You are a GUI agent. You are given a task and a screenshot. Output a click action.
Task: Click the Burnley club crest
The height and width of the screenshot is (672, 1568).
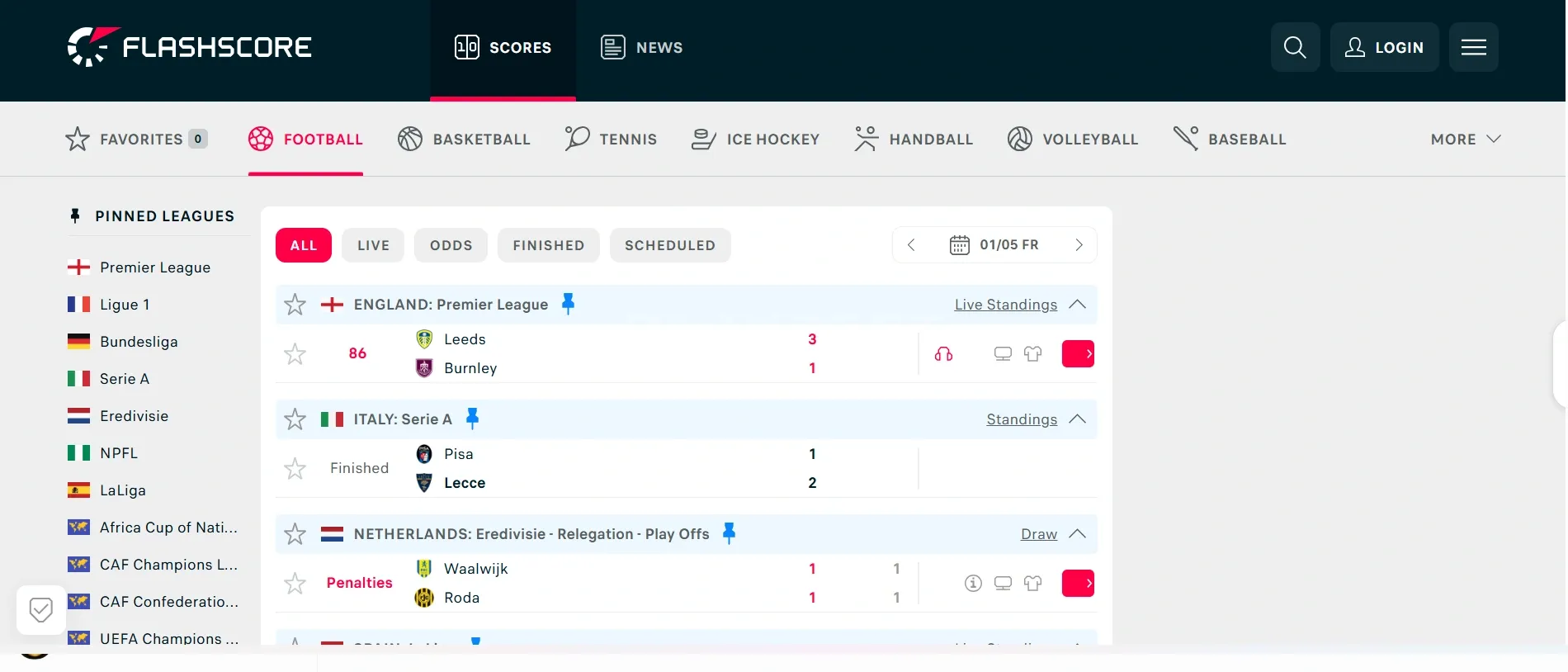[x=424, y=368]
